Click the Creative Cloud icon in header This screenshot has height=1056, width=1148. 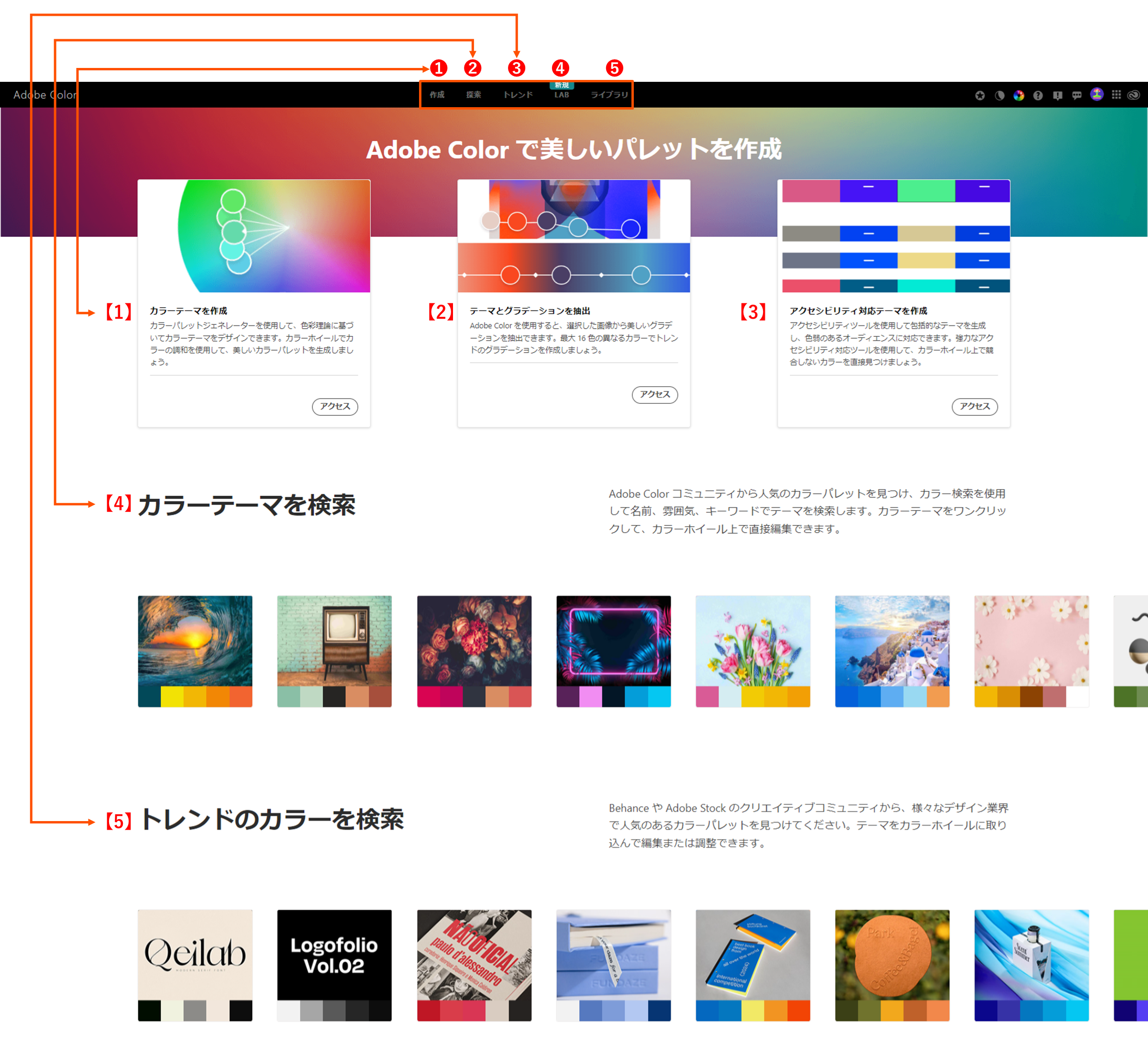click(1134, 95)
